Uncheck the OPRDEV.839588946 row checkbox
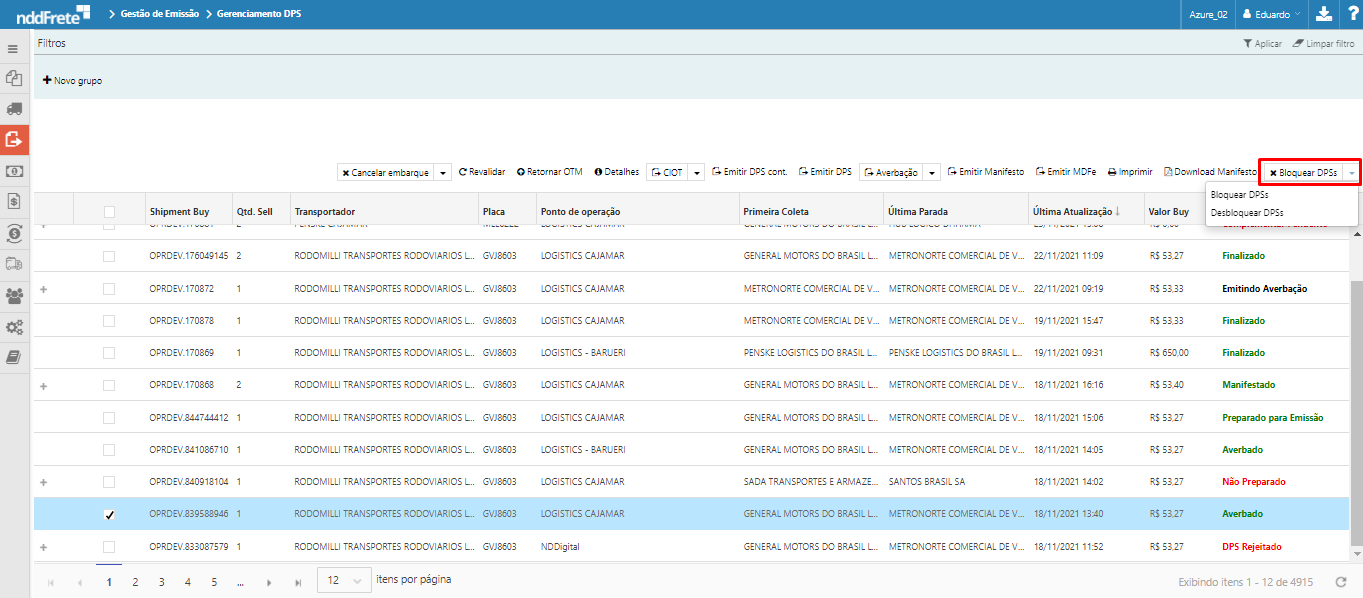The width and height of the screenshot is (1363, 598). tap(109, 514)
